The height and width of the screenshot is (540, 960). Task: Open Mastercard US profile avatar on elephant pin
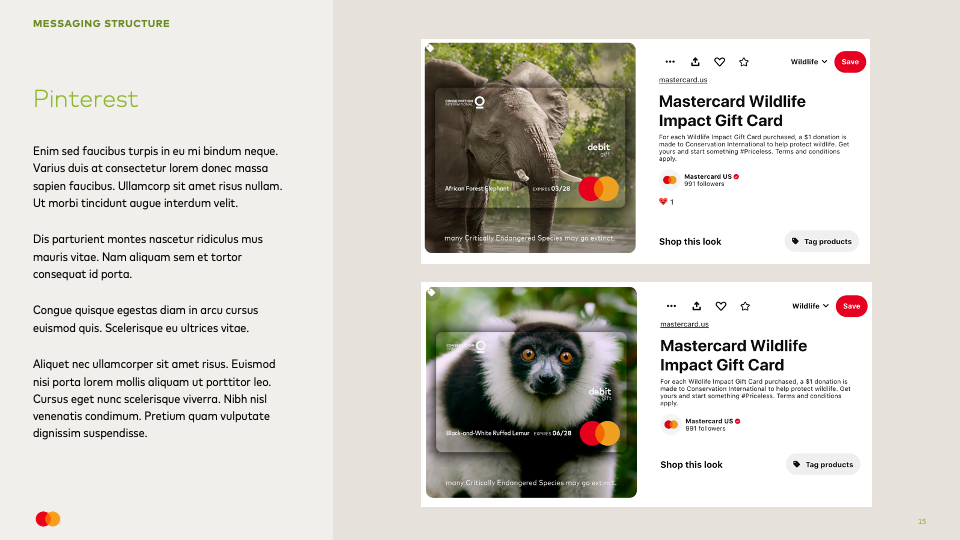tap(670, 180)
